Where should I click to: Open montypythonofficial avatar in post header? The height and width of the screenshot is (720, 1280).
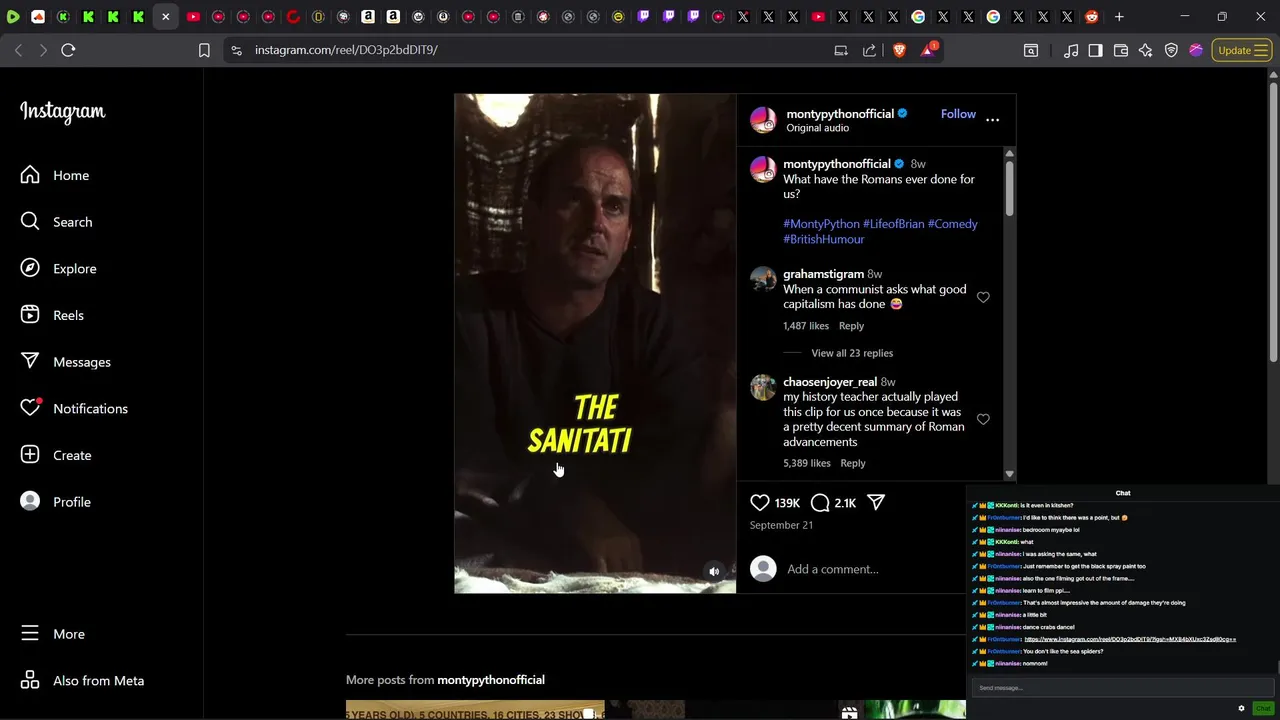click(x=763, y=120)
